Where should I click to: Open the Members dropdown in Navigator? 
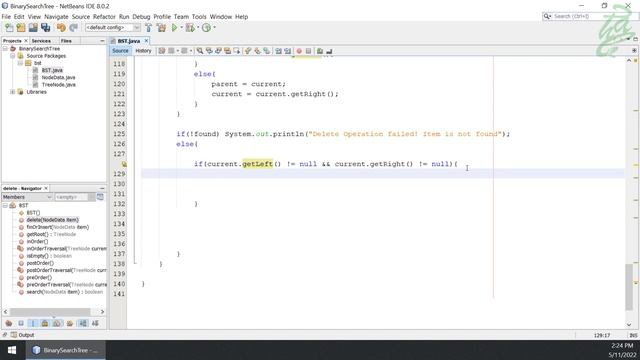coord(27,197)
